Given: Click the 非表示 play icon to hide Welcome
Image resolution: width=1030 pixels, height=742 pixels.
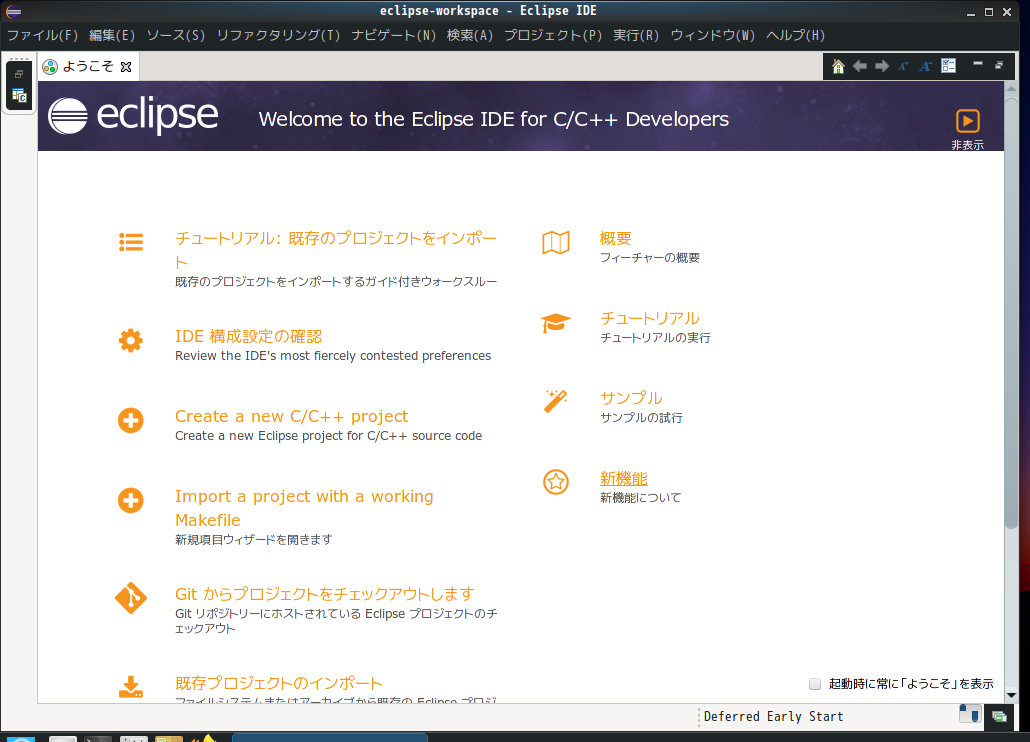Looking at the screenshot, I should (x=967, y=121).
